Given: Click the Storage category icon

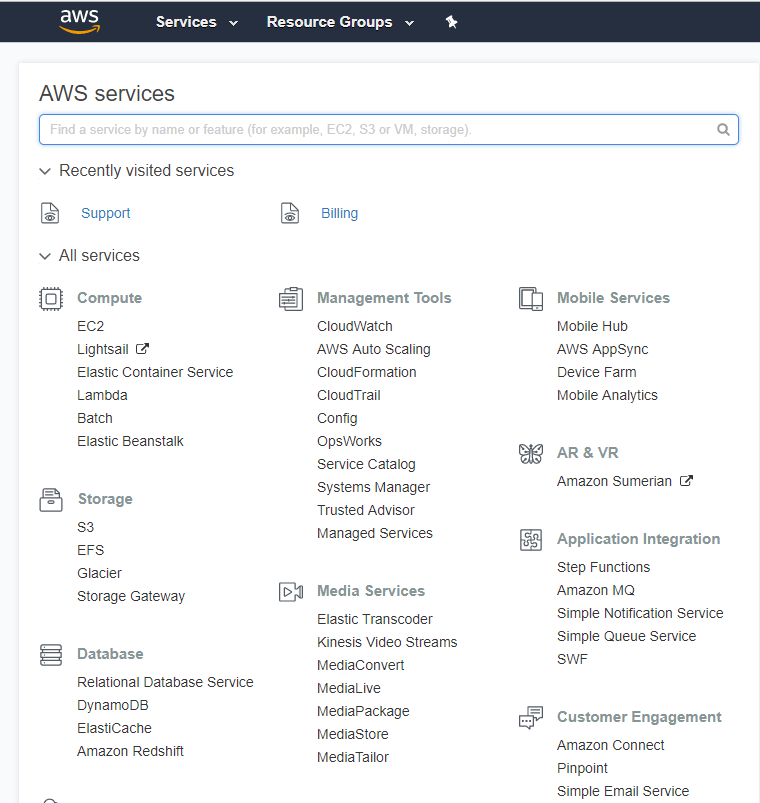Looking at the screenshot, I should coord(51,498).
